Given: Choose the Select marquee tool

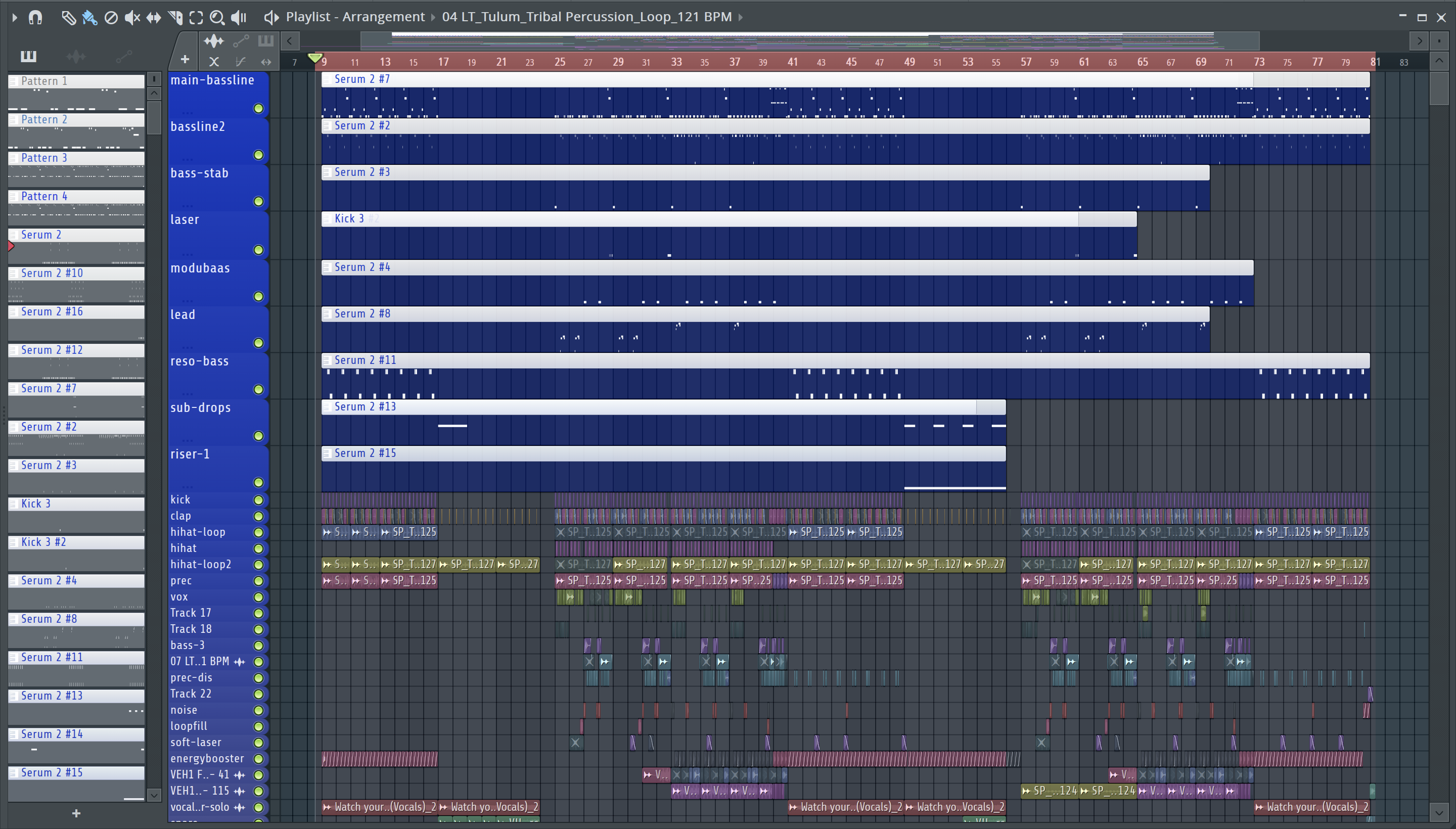Looking at the screenshot, I should click(196, 18).
